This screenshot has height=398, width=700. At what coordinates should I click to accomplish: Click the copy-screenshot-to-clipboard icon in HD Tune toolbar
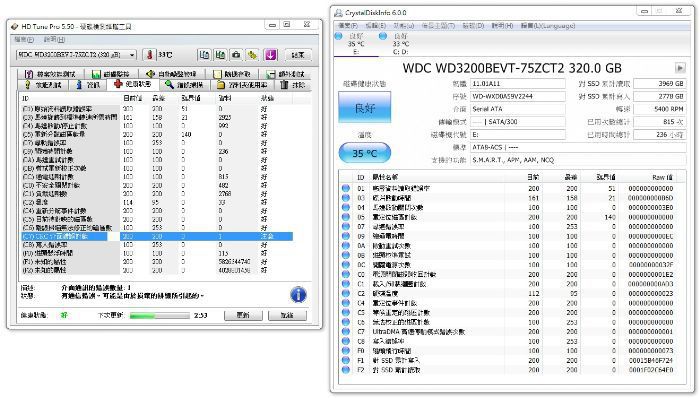pos(220,55)
